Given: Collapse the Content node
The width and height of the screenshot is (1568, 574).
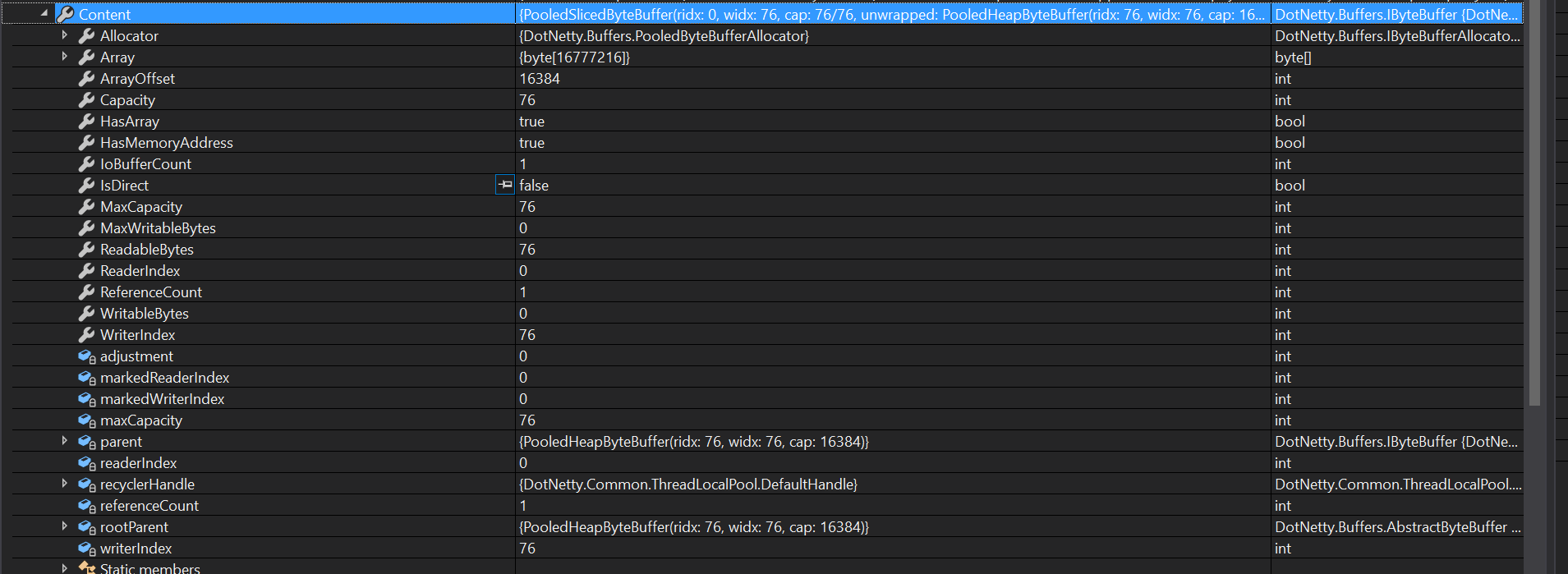Looking at the screenshot, I should click(x=44, y=13).
